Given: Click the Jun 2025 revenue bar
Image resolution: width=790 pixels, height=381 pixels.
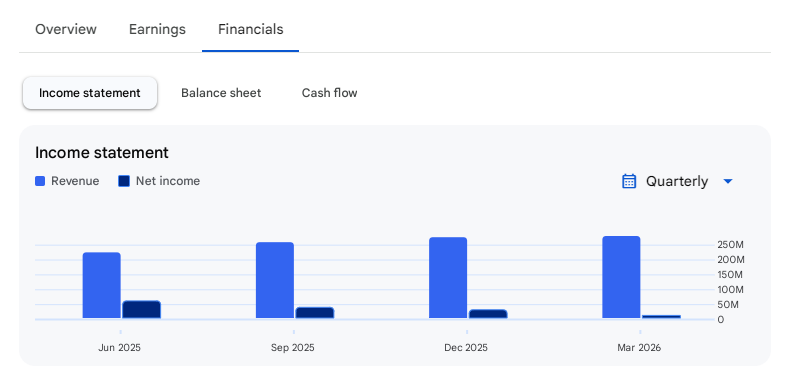Looking at the screenshot, I should (102, 285).
